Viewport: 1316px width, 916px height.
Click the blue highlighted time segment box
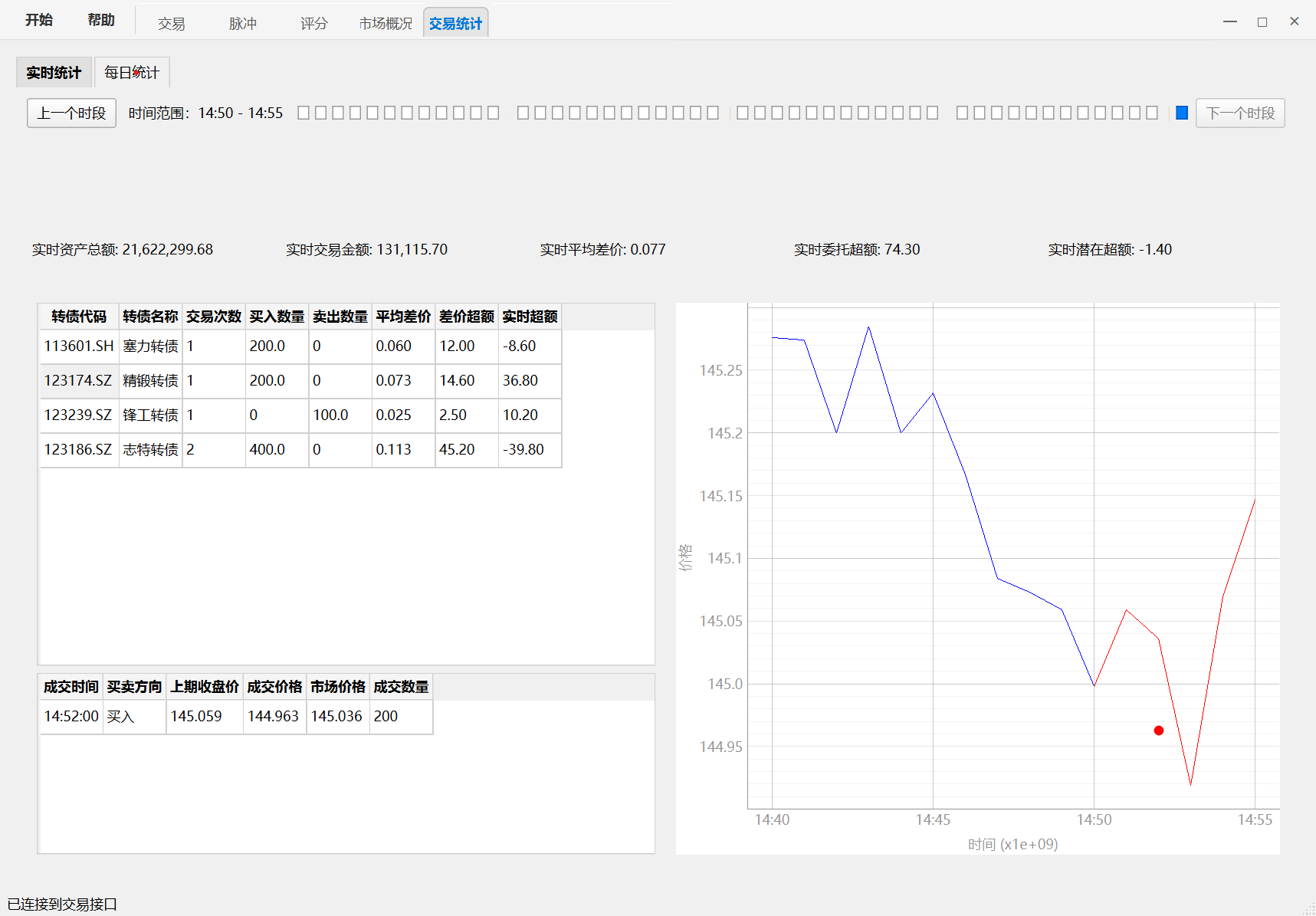coord(1182,113)
